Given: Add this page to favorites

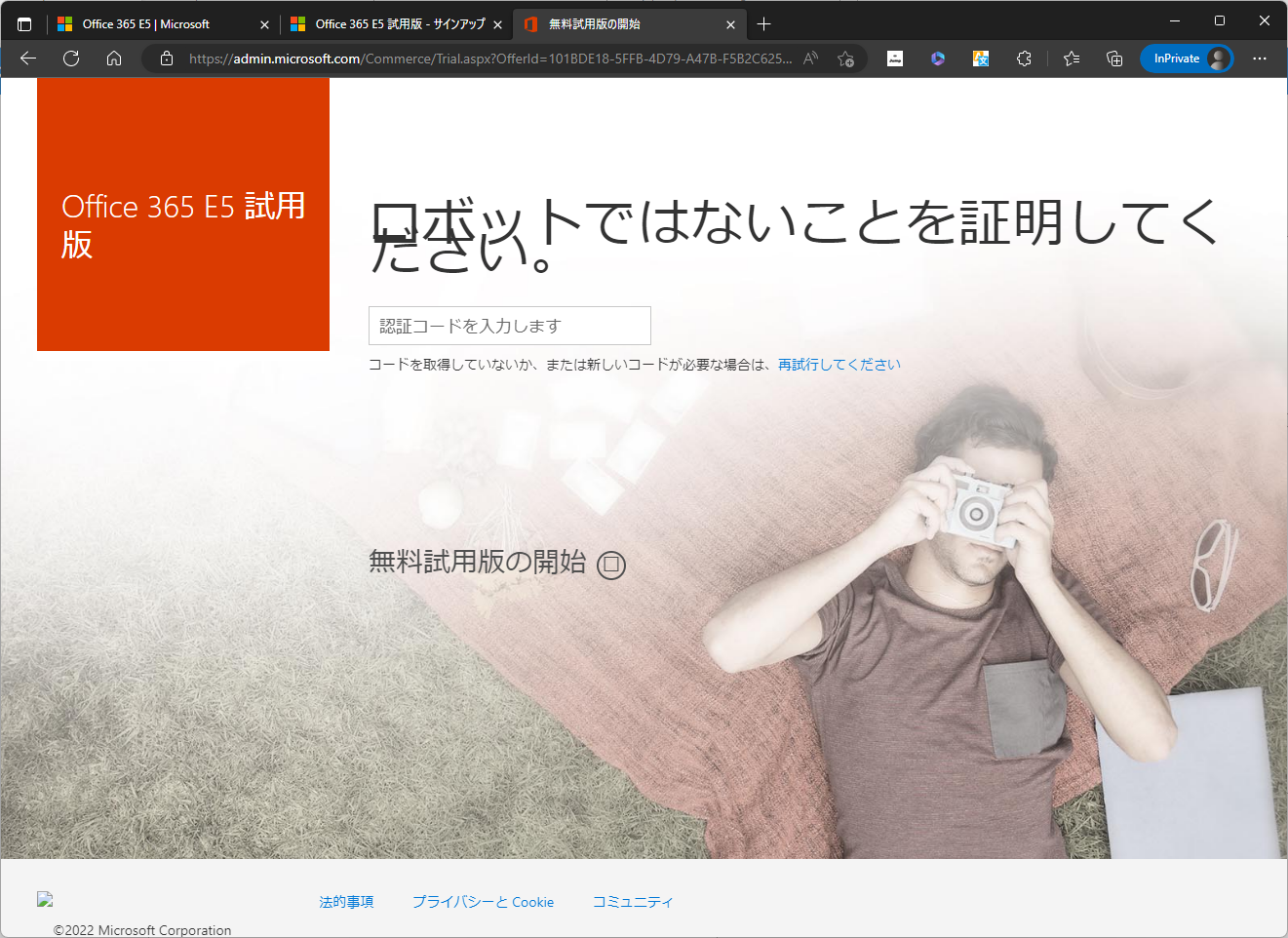Looking at the screenshot, I should click(x=847, y=59).
